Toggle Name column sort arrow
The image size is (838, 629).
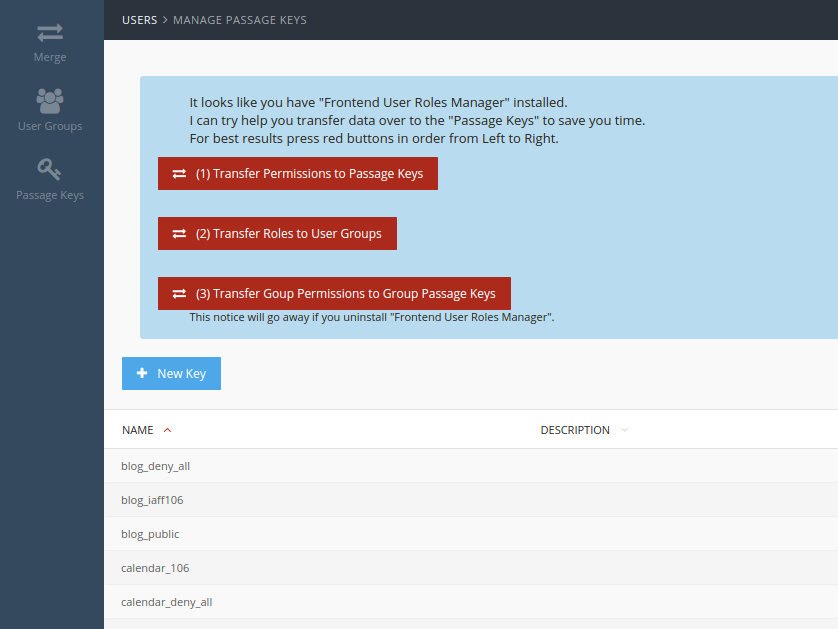[167, 430]
